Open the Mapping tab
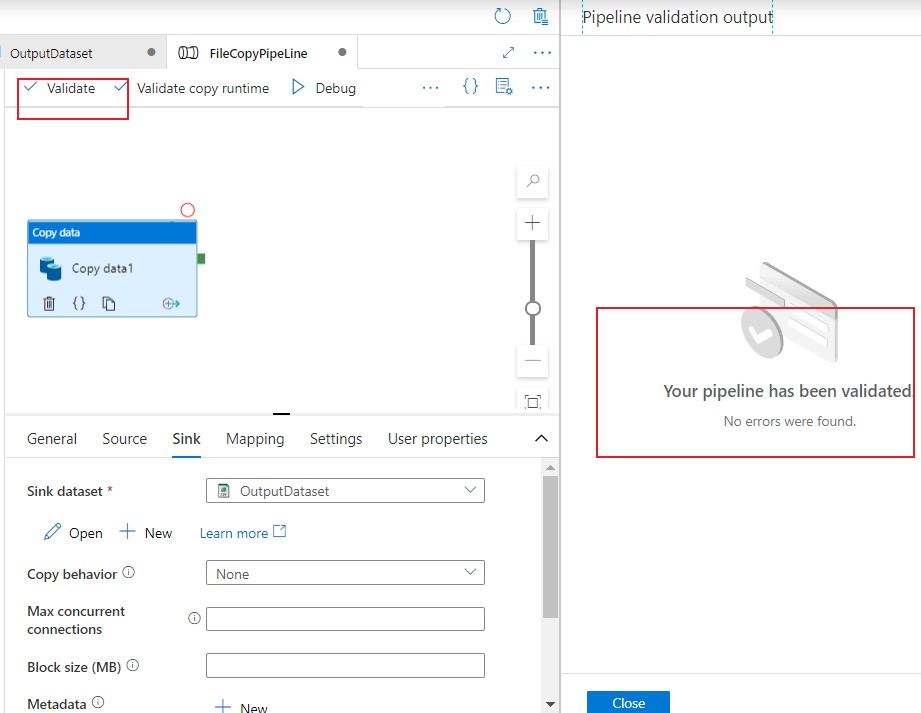 pyautogui.click(x=255, y=439)
